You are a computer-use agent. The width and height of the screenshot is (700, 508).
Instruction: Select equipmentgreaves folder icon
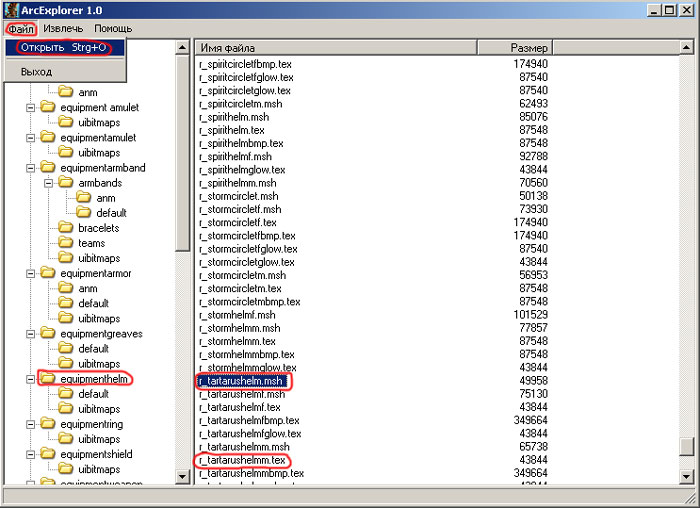[x=48, y=333]
